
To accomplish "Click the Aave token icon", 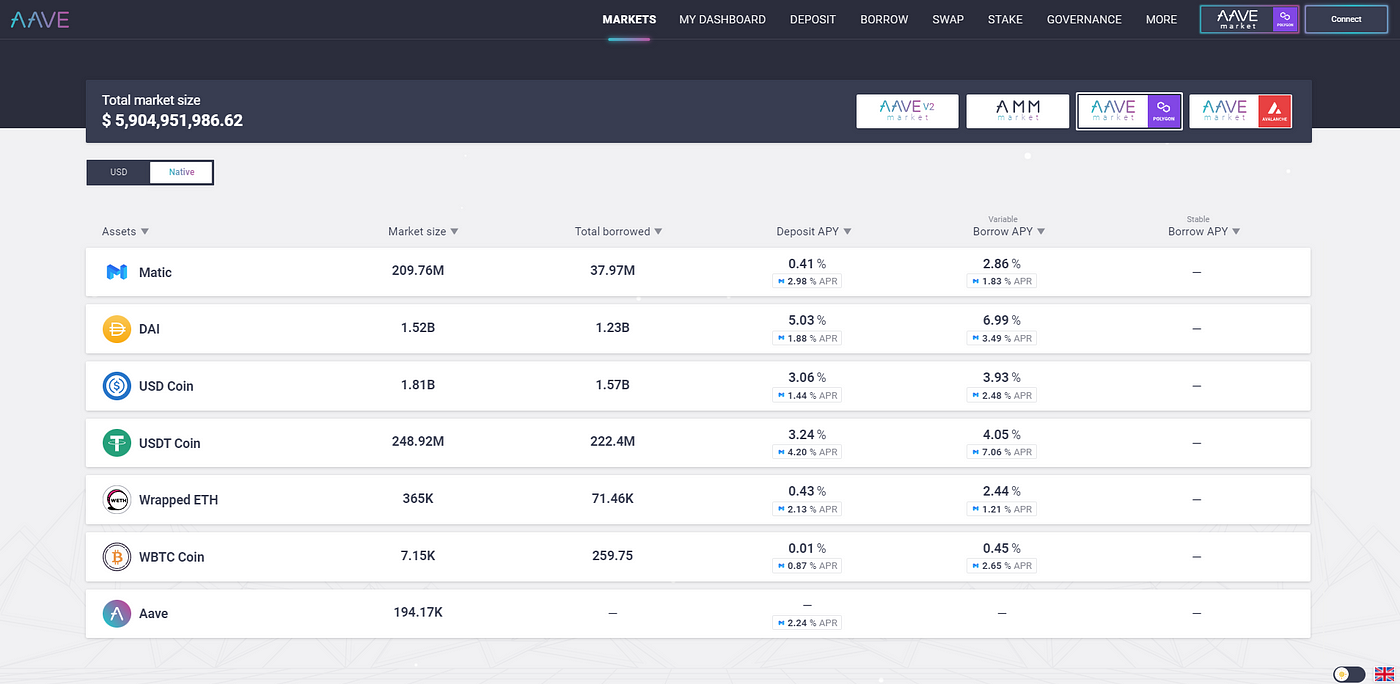I will (x=117, y=614).
